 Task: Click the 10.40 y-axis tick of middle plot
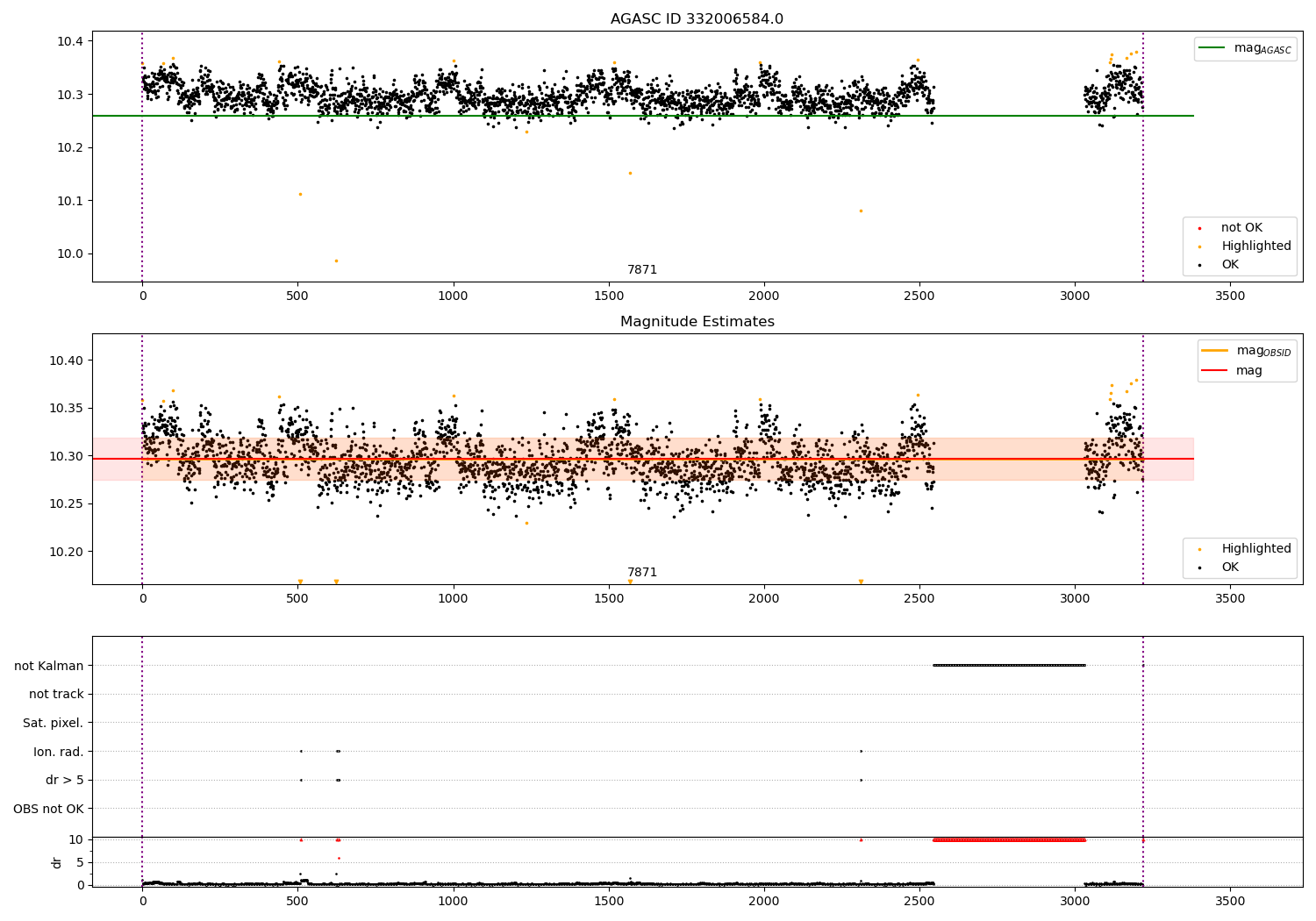tap(68, 361)
